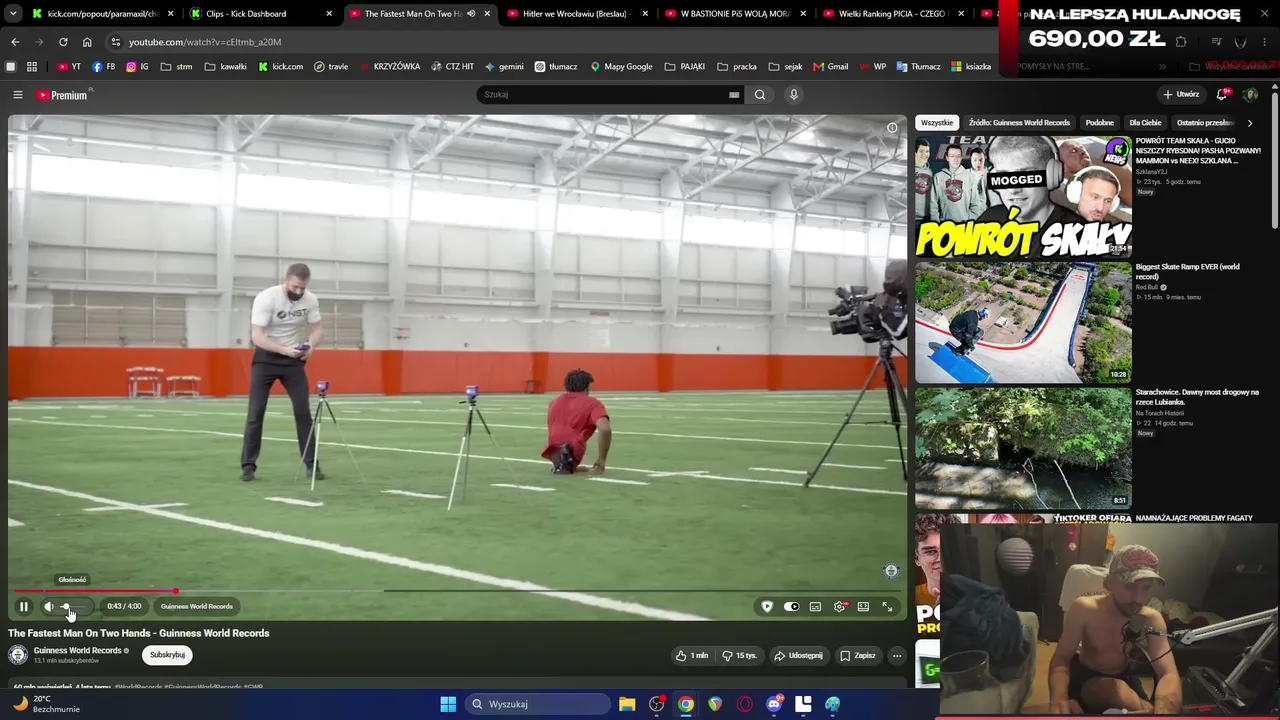Open the 'KRZYŻÓWKA' bookmark
Image resolution: width=1280 pixels, height=720 pixels.
(x=389, y=67)
